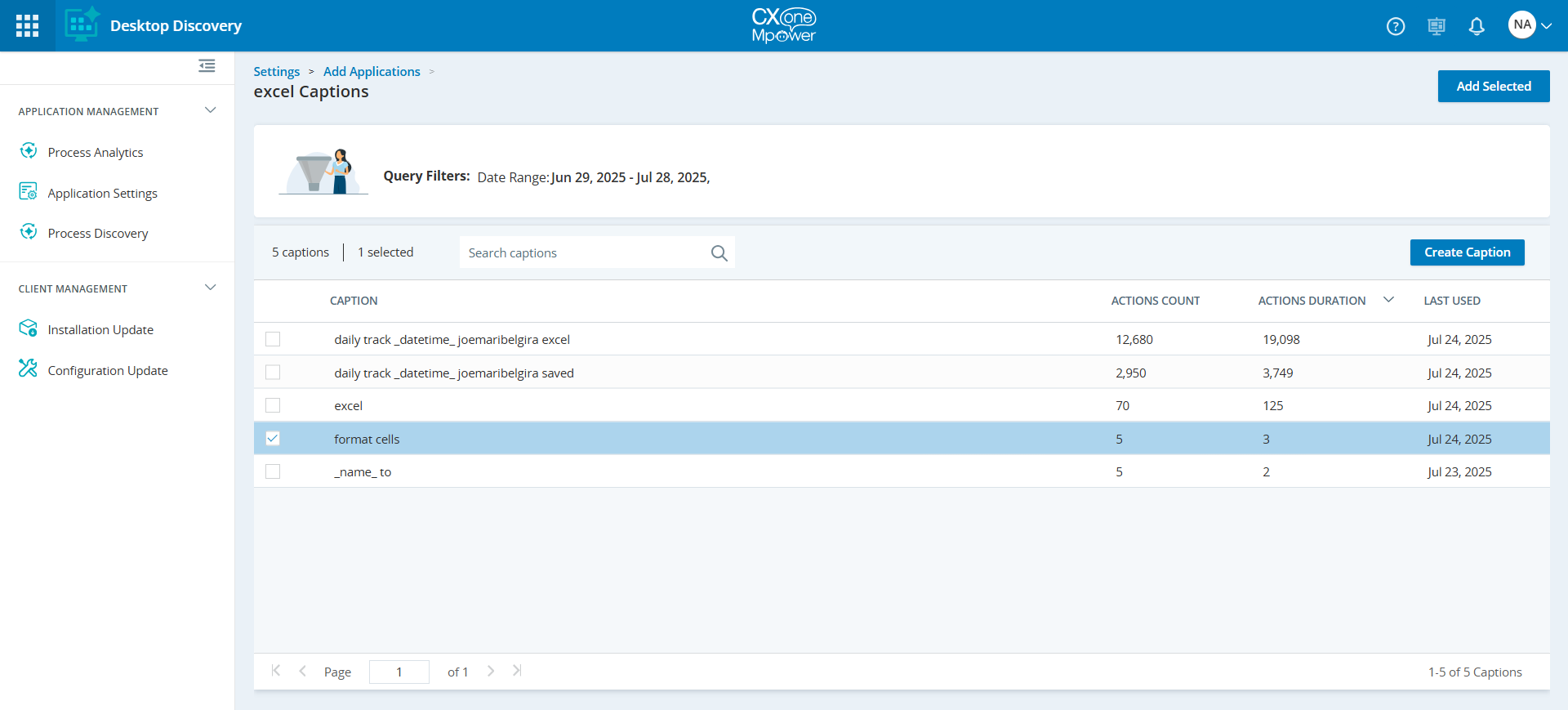Open Installation Update in the sidebar
Image resolution: width=1568 pixels, height=710 pixels.
100,330
